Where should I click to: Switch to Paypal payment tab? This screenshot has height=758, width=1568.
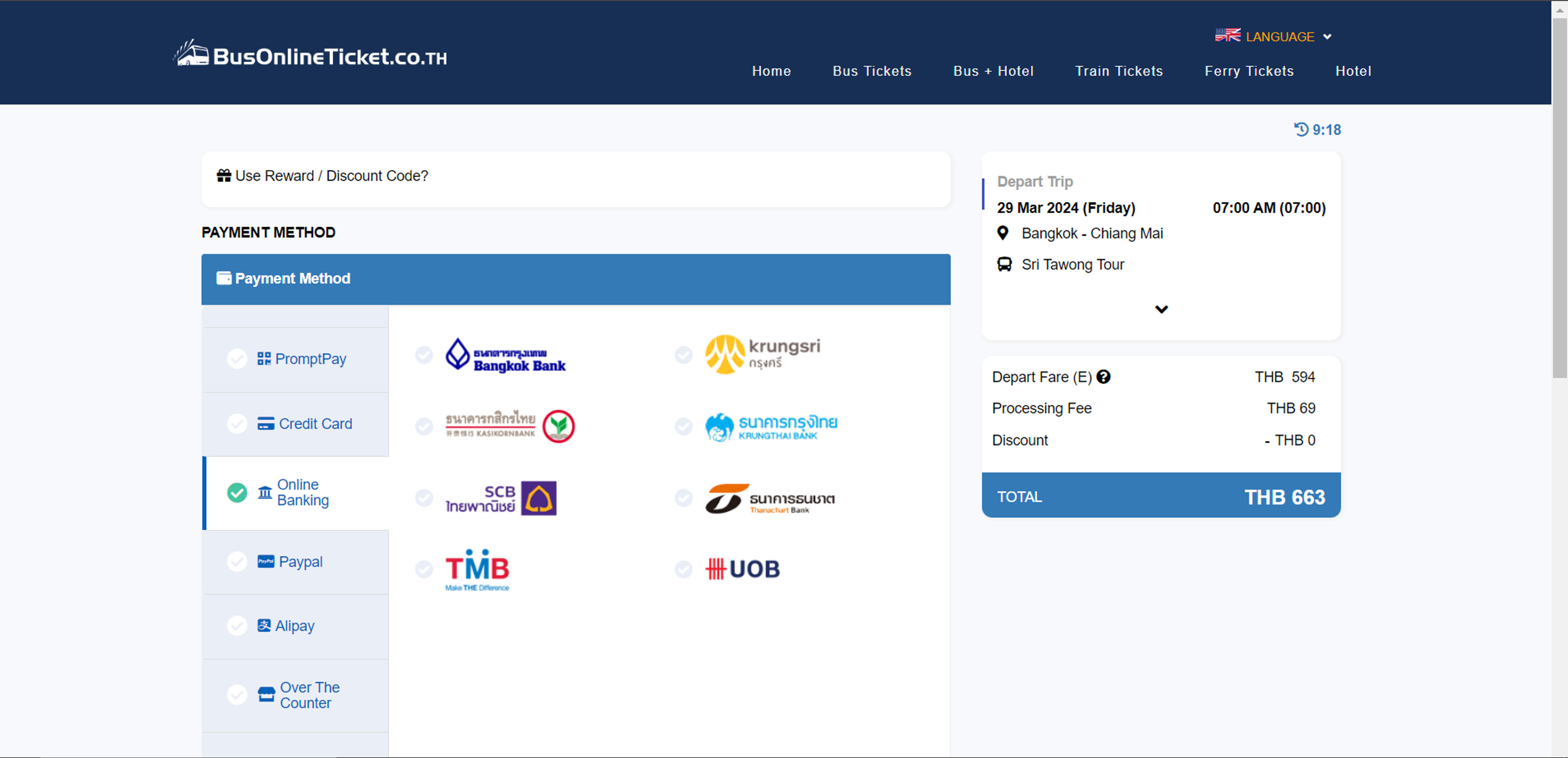295,562
